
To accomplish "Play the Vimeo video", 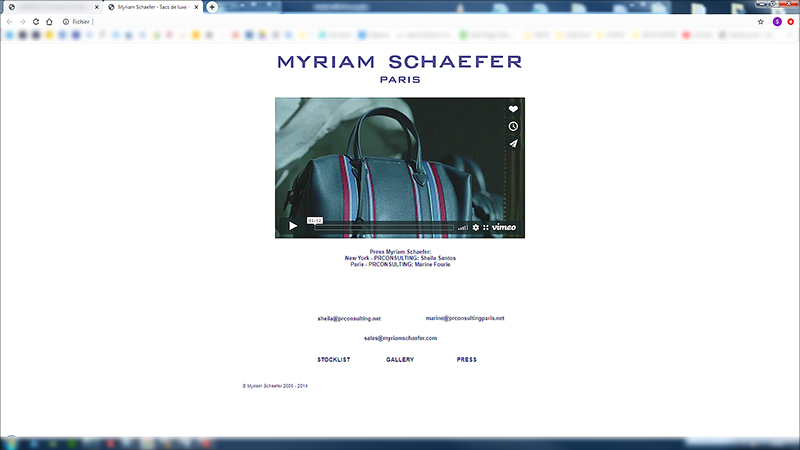I will click(293, 227).
